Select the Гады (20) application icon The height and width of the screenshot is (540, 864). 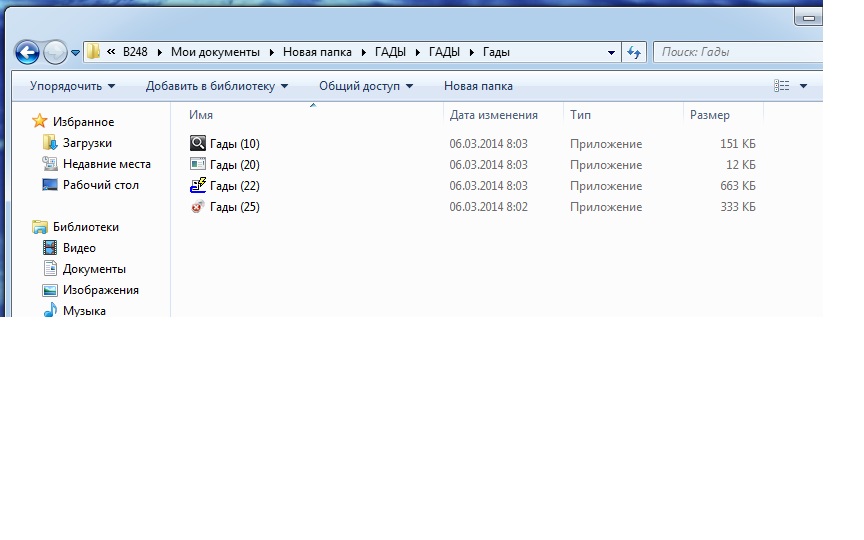(x=198, y=165)
